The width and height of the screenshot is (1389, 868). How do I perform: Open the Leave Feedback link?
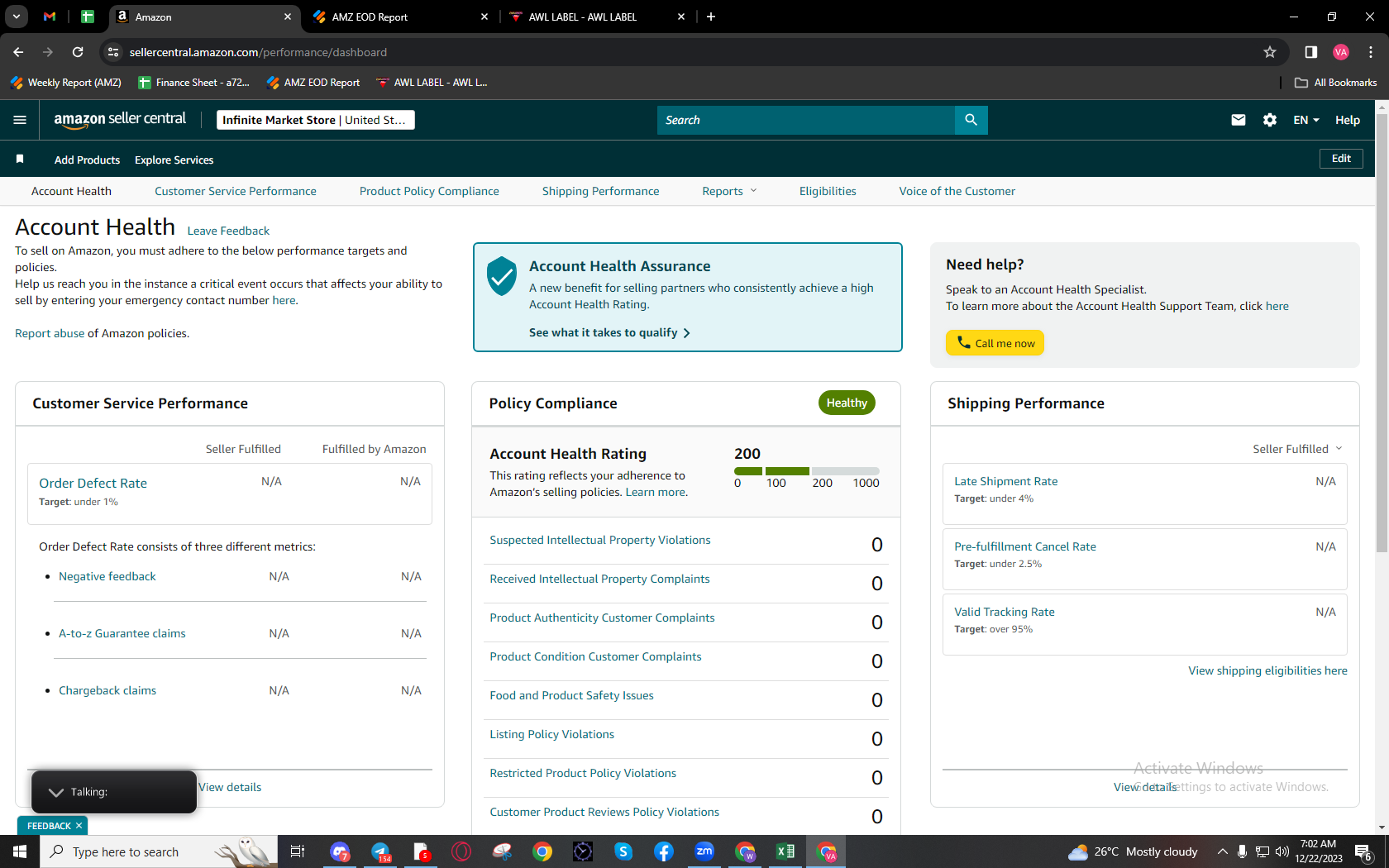(228, 231)
